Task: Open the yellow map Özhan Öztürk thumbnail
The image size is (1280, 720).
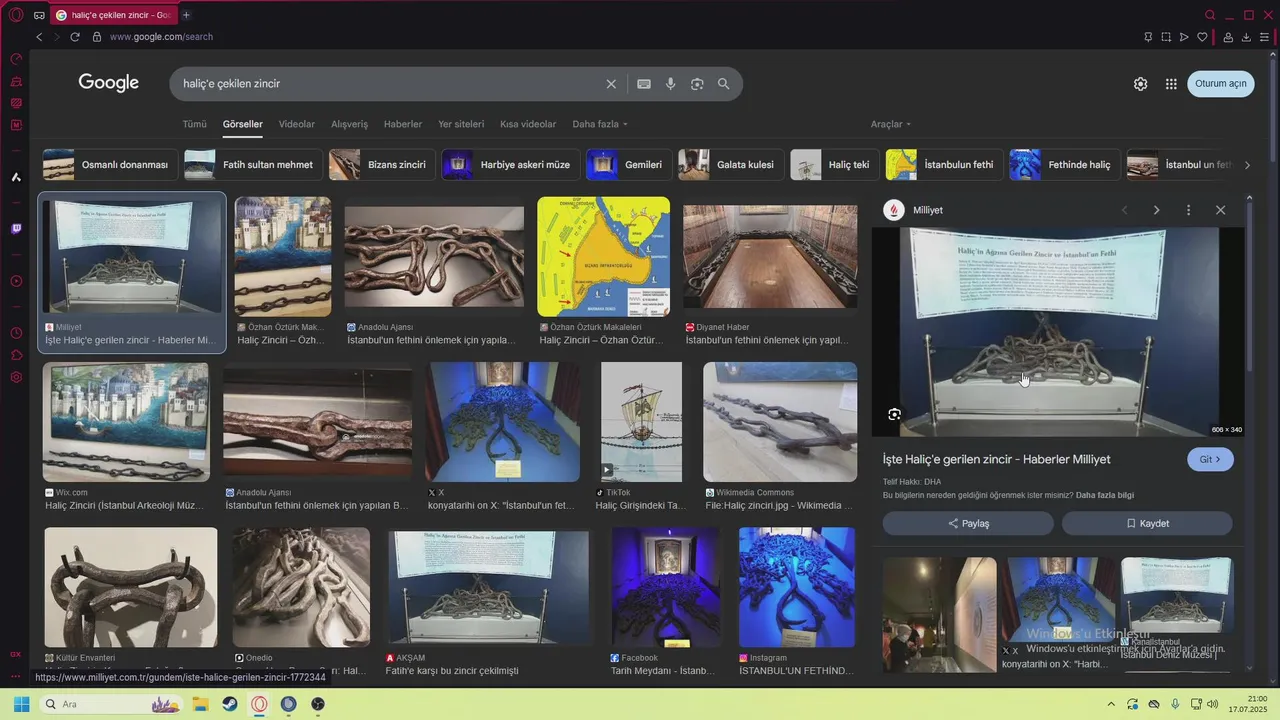Action: click(x=604, y=257)
